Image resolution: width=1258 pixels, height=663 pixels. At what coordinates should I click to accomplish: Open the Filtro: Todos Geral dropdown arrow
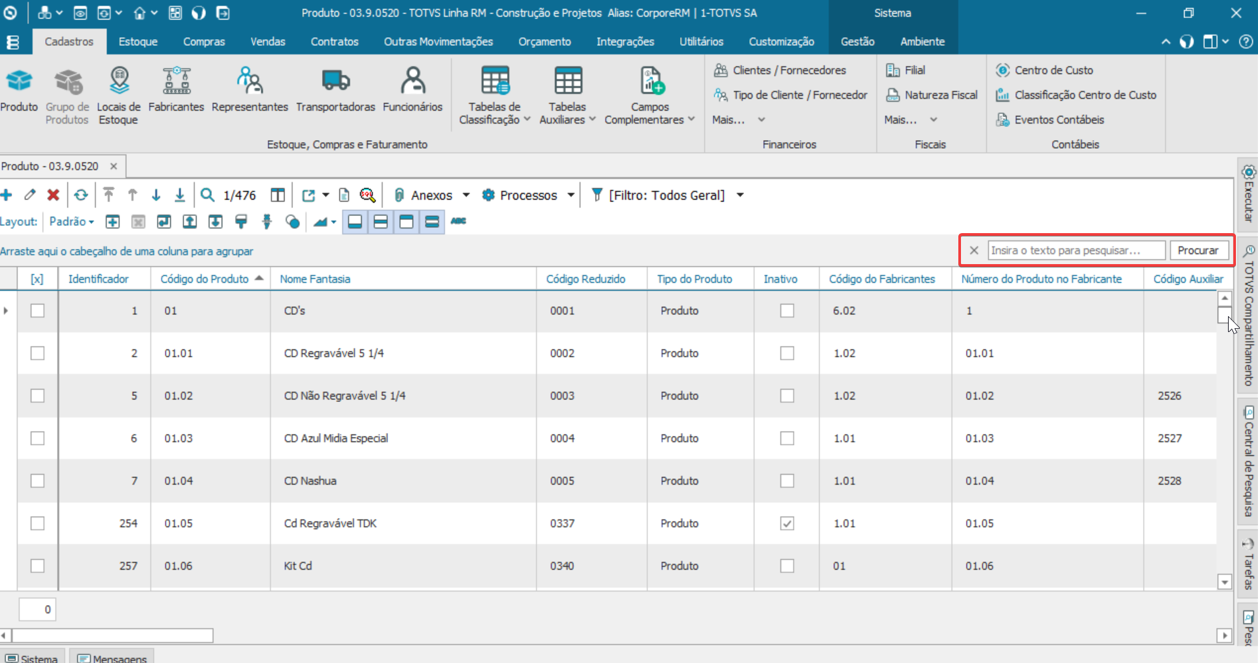pyautogui.click(x=740, y=195)
